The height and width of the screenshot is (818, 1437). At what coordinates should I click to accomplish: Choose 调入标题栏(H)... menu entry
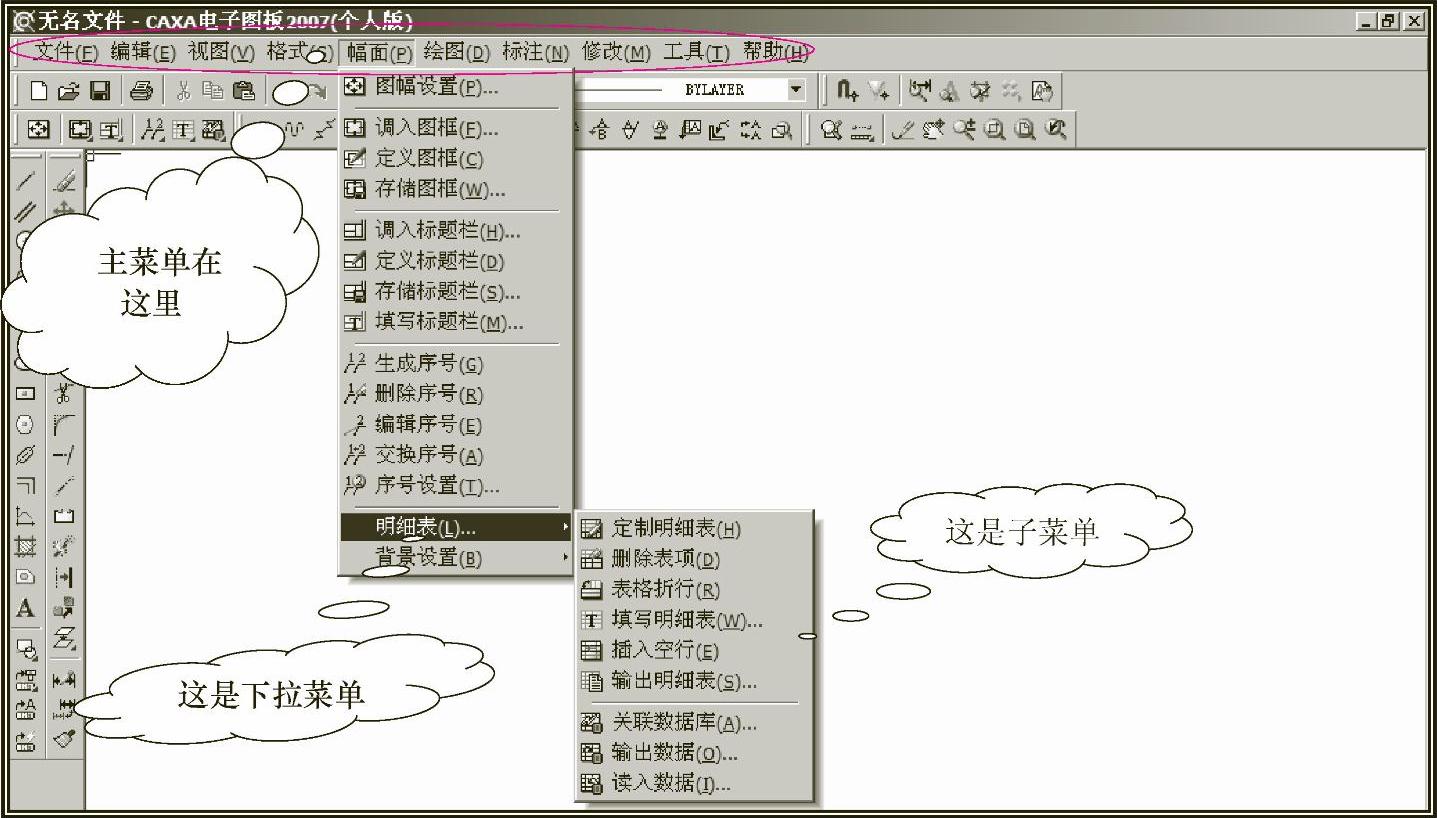tap(456, 231)
